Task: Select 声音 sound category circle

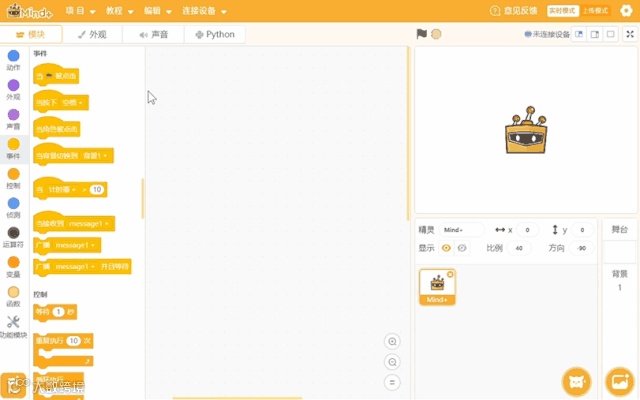Action: click(13, 115)
